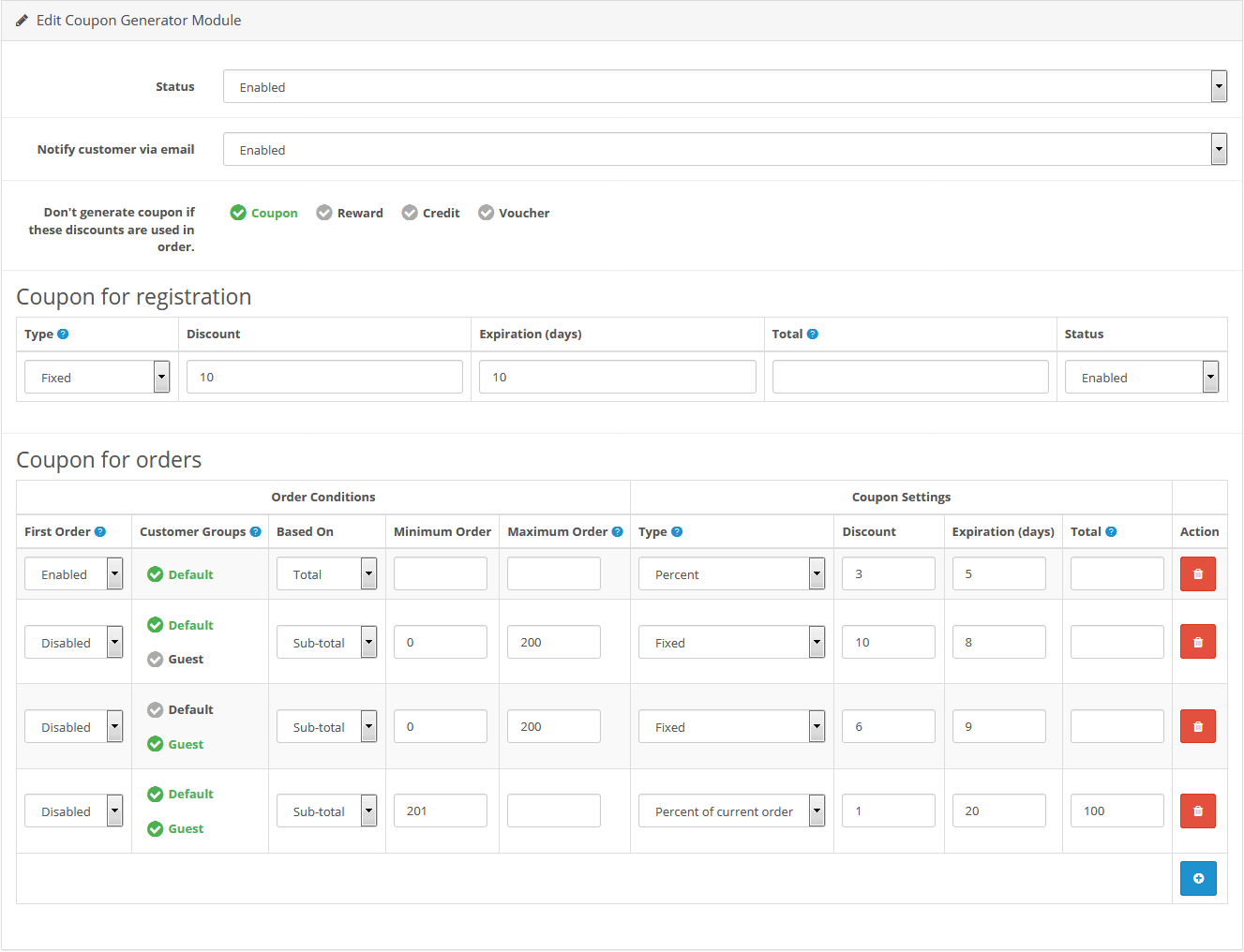Click help icon beside registration Type header
Viewport: 1244px width, 952px height.
[x=63, y=334]
